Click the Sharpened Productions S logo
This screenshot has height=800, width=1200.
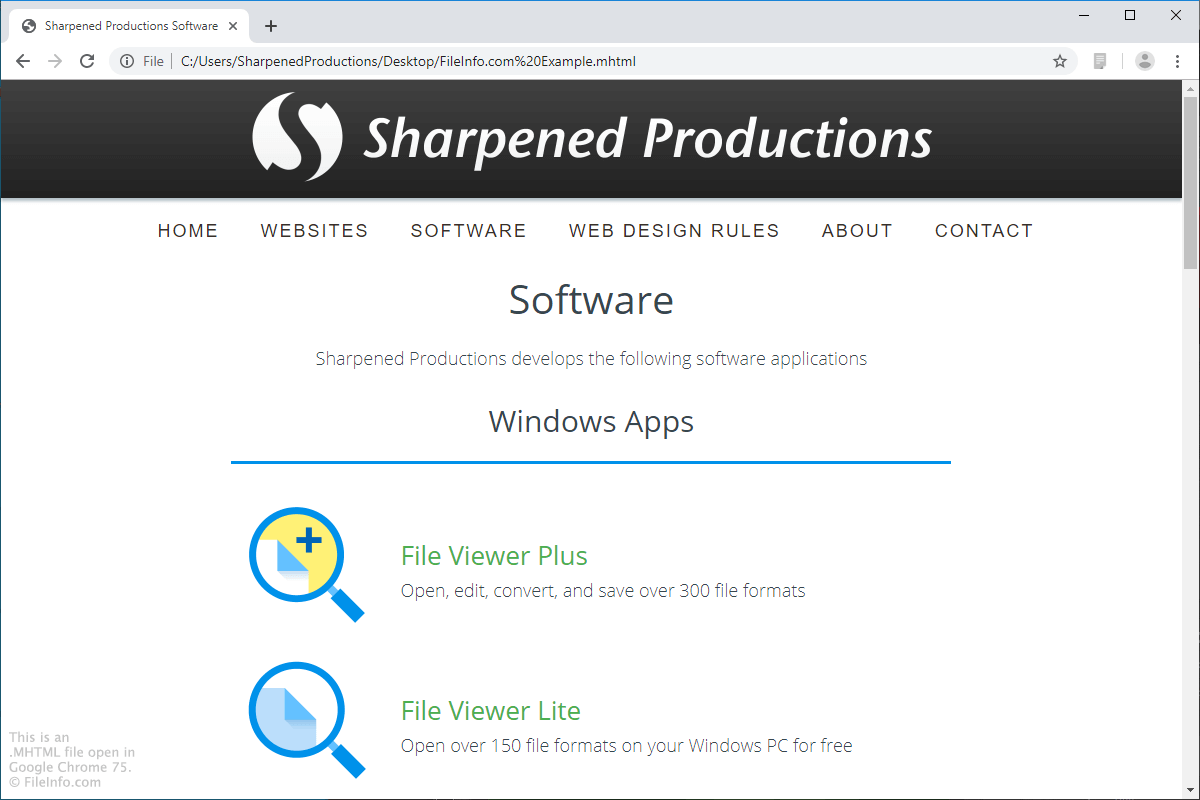point(298,137)
